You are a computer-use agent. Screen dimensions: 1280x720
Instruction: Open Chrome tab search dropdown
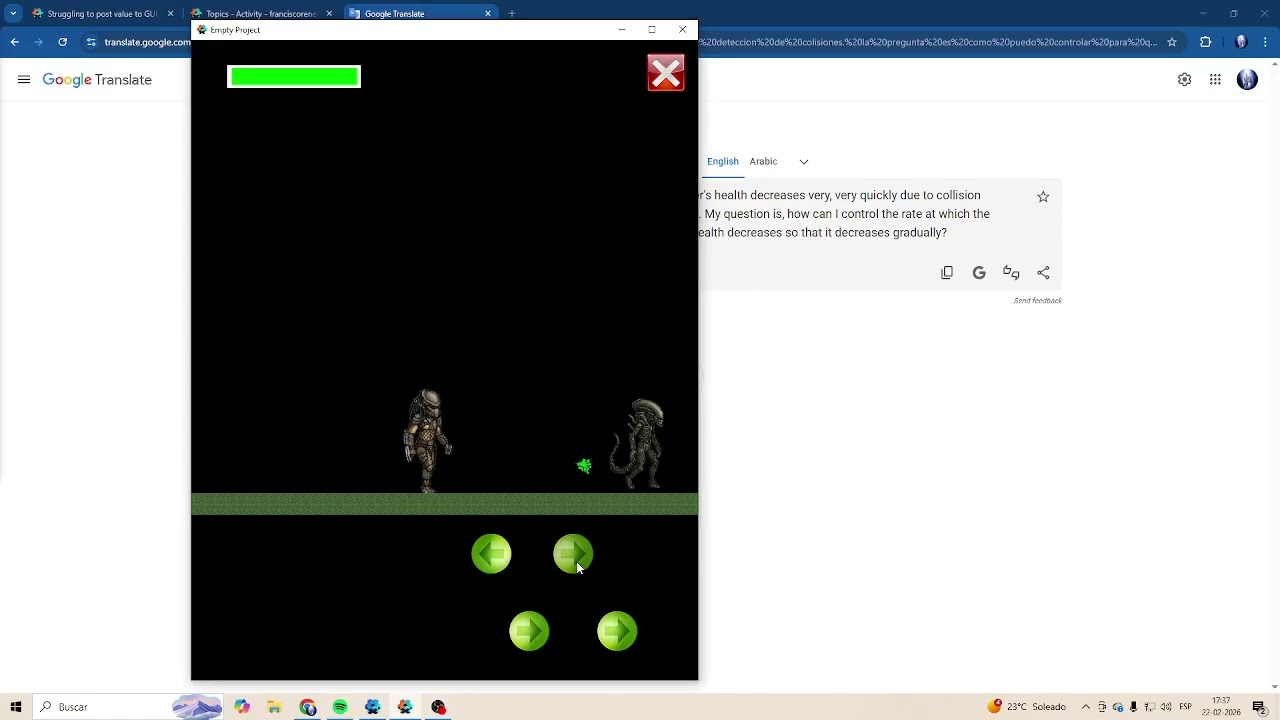pos(13,14)
